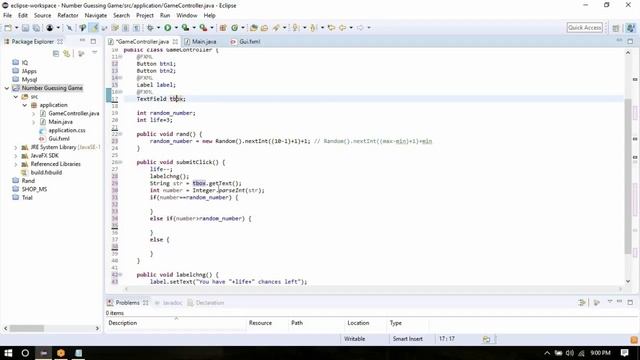This screenshot has height=360, width=640.
Task: Open the Debug button dropdown arrow
Action: 158,28
